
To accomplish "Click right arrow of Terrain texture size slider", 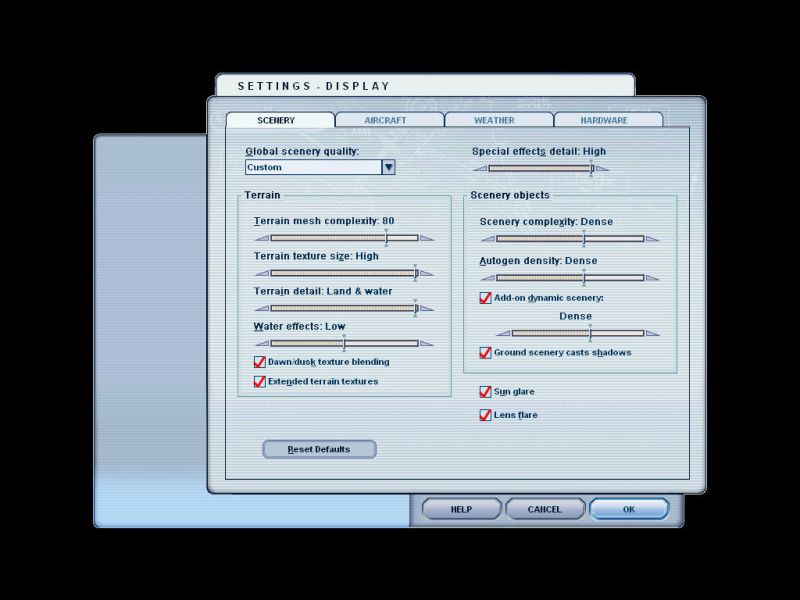I will click(x=426, y=273).
